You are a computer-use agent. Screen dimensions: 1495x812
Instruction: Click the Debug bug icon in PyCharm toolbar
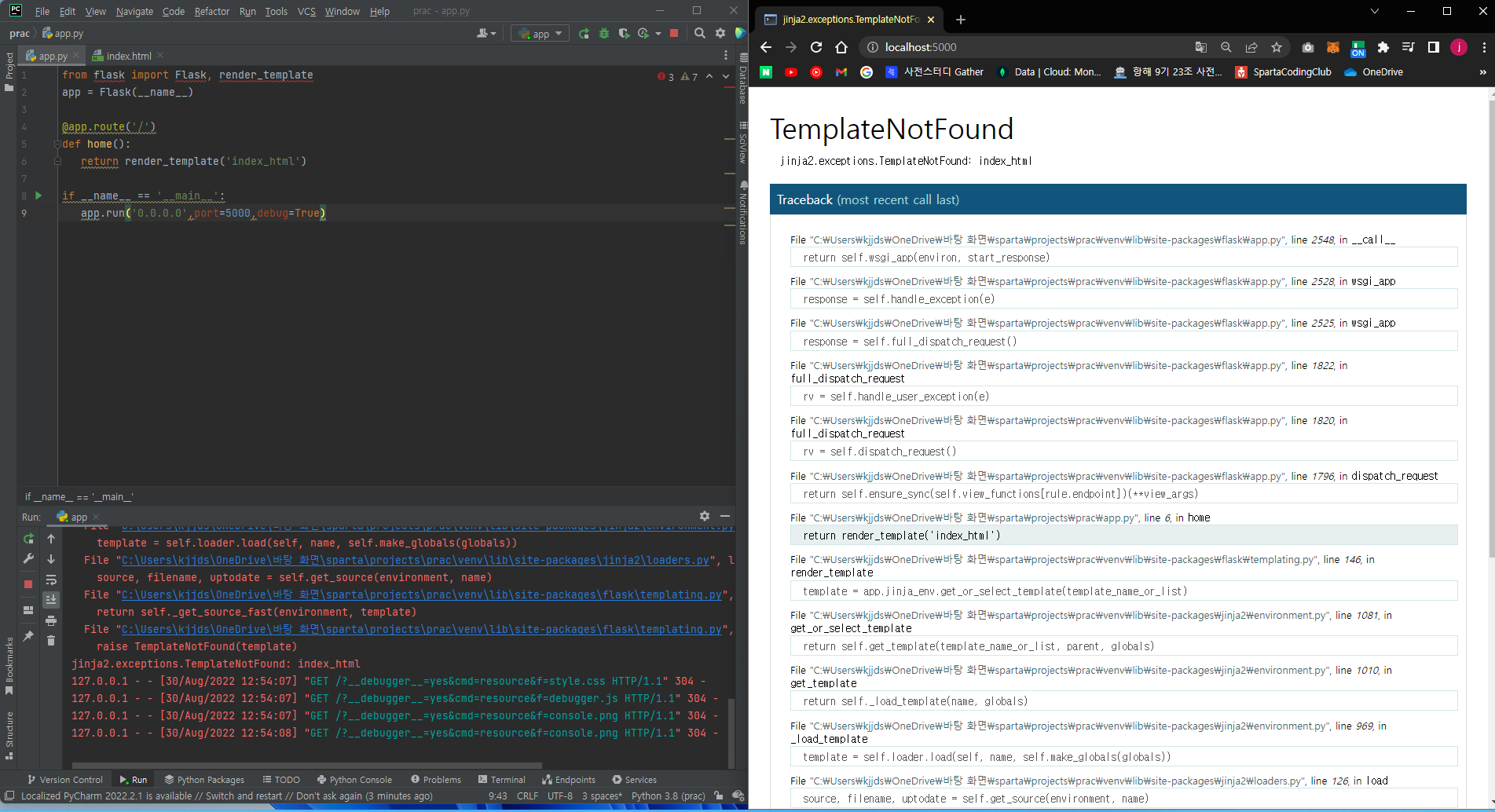(604, 34)
